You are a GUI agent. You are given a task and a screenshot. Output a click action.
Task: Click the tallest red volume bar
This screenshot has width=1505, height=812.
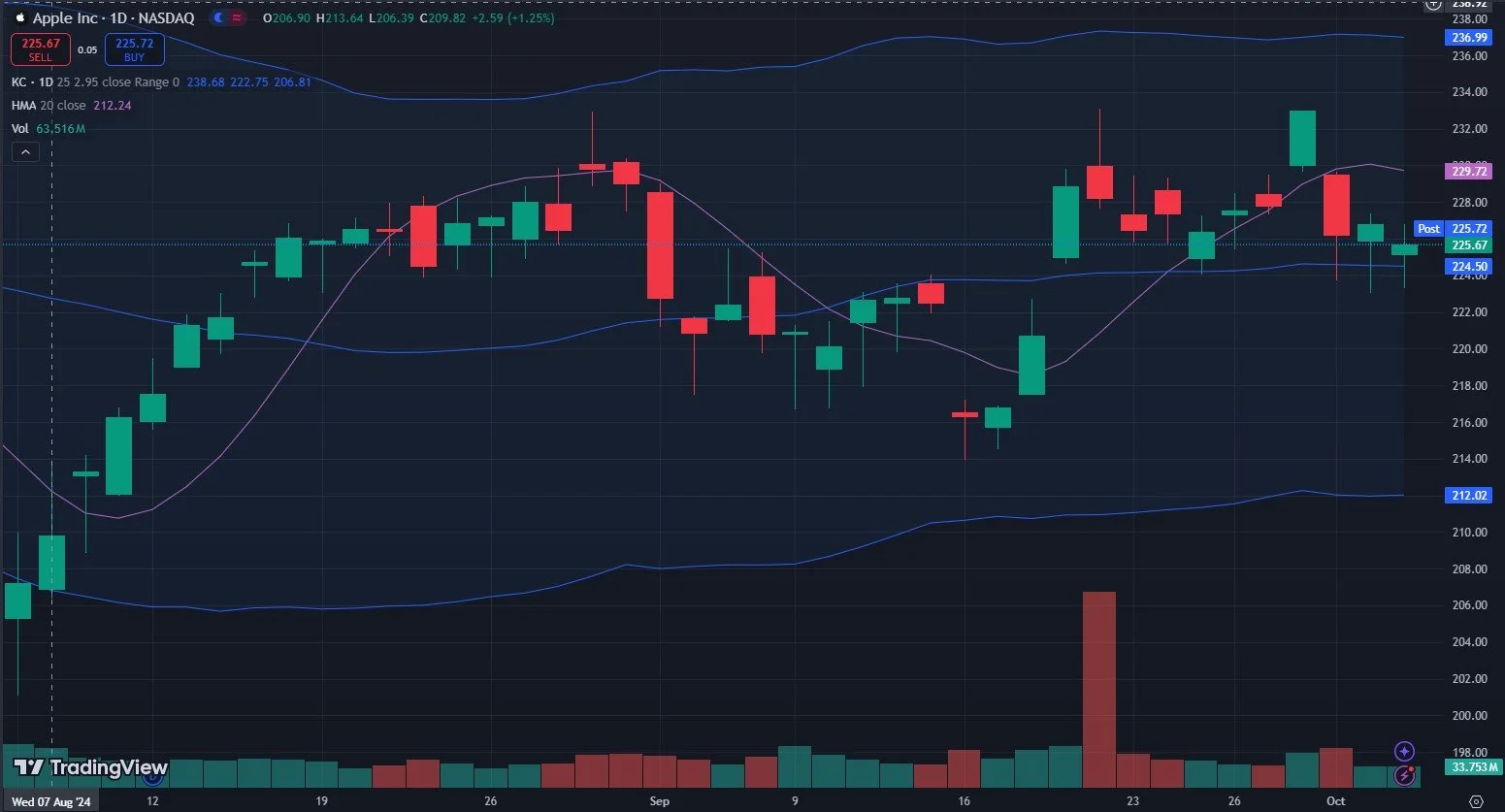click(x=1098, y=690)
